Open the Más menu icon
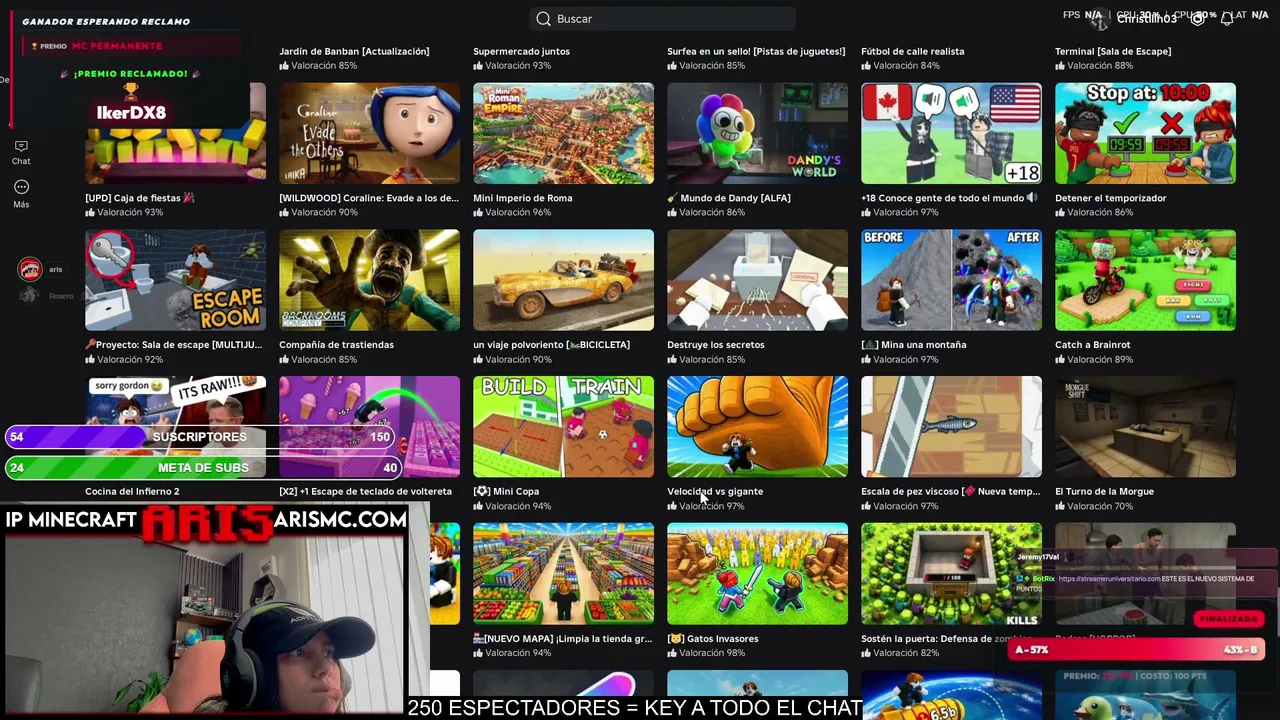The image size is (1280, 720). click(x=21, y=187)
